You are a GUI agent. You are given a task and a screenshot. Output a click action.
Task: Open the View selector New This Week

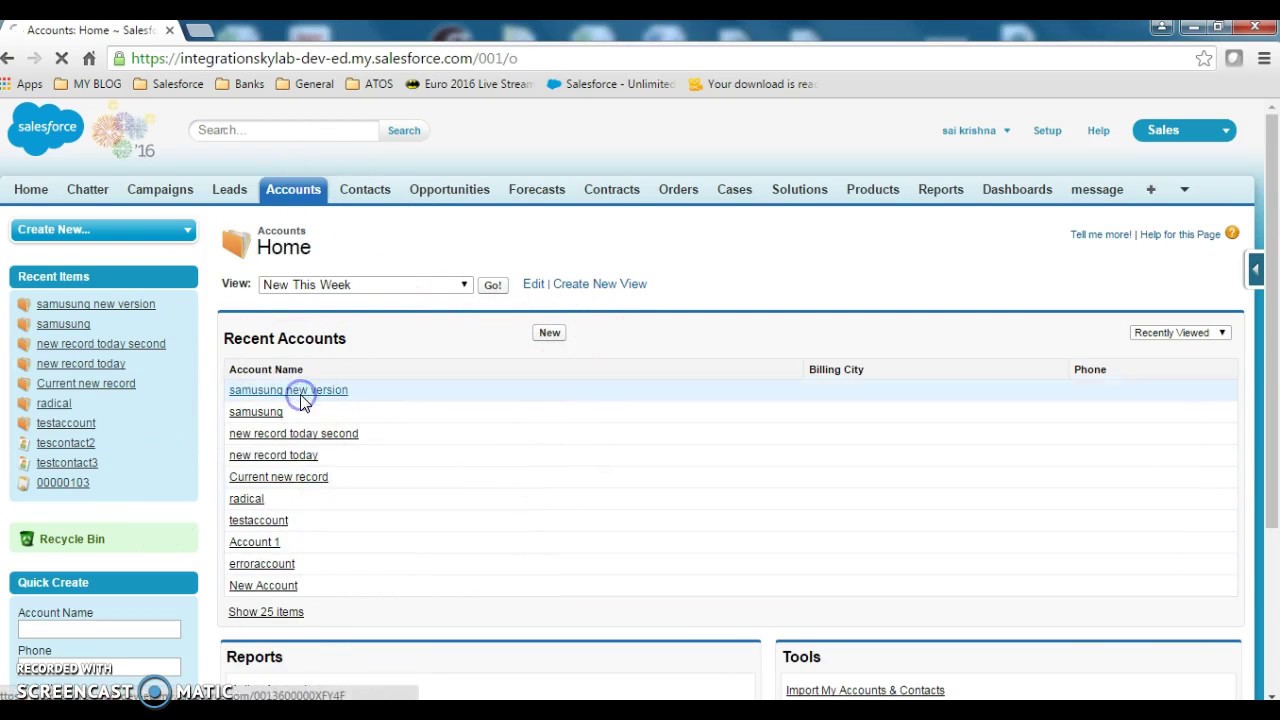(365, 285)
